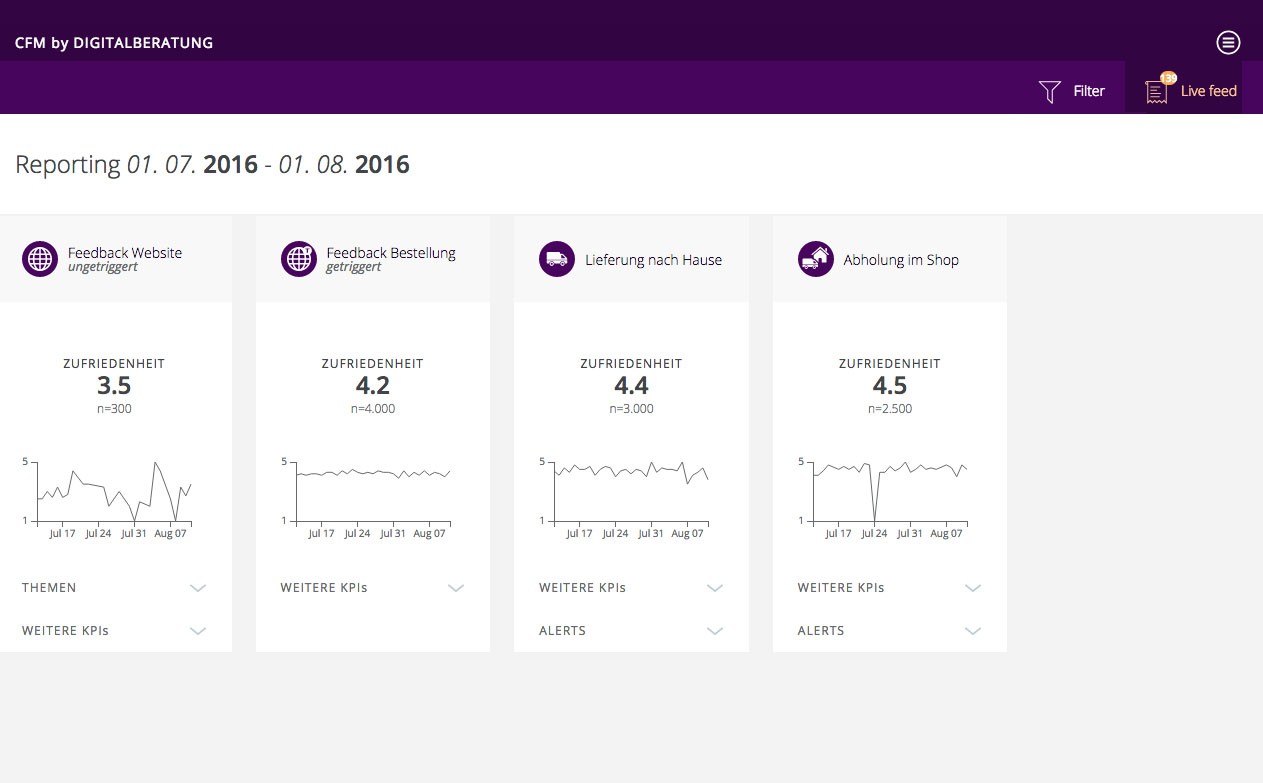
Task: Click the Live feed tab label
Action: click(1208, 90)
